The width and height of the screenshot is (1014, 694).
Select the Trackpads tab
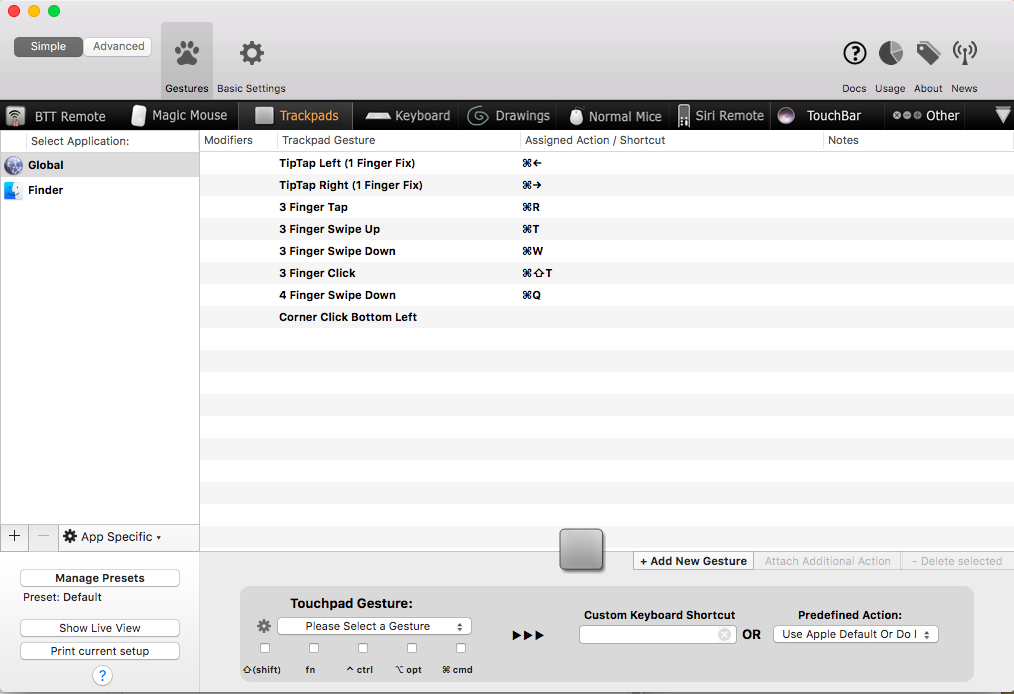pyautogui.click(x=296, y=116)
